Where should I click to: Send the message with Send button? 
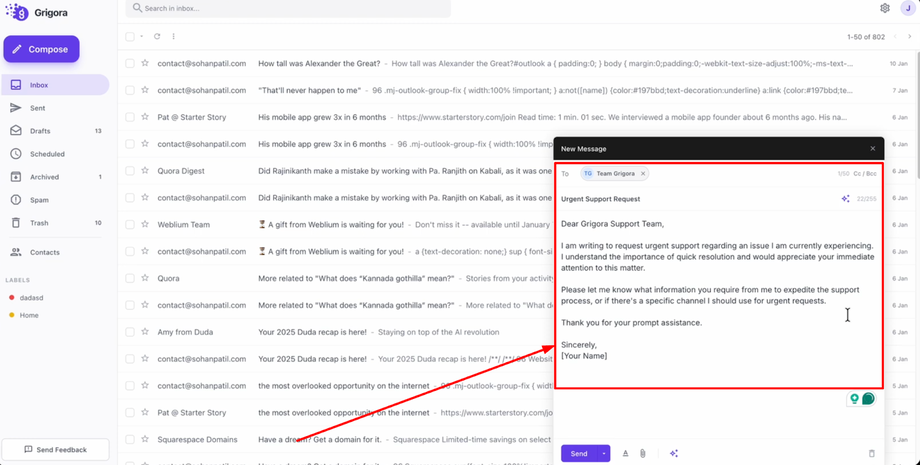coord(579,453)
